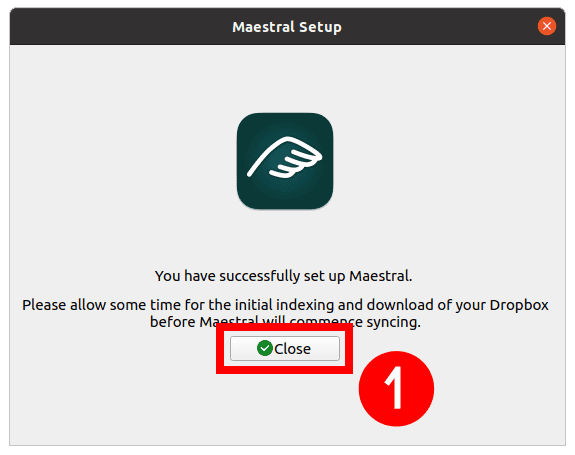Click the "You have successfully set up Maestral" message

(x=283, y=276)
